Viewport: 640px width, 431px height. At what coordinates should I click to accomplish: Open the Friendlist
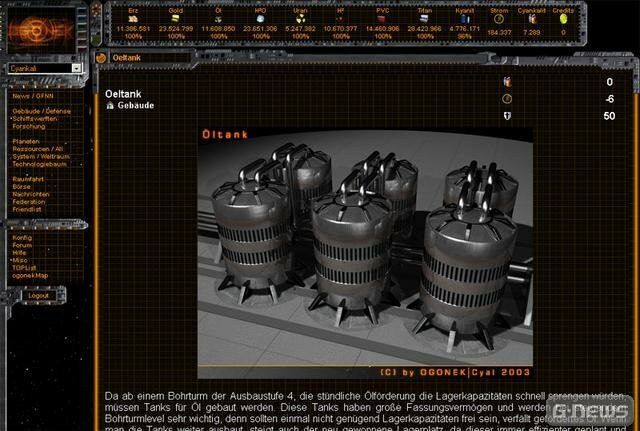(x=27, y=209)
